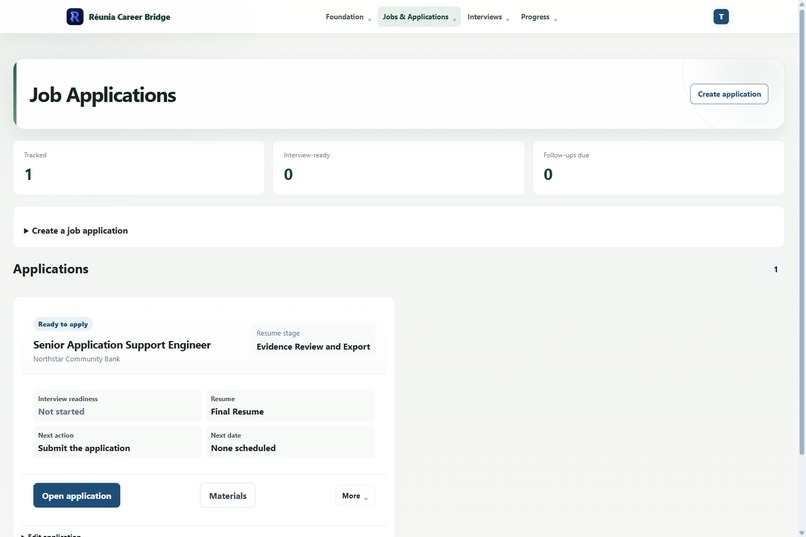Click the Not started interview readiness value
This screenshot has width=806, height=537.
click(61, 412)
